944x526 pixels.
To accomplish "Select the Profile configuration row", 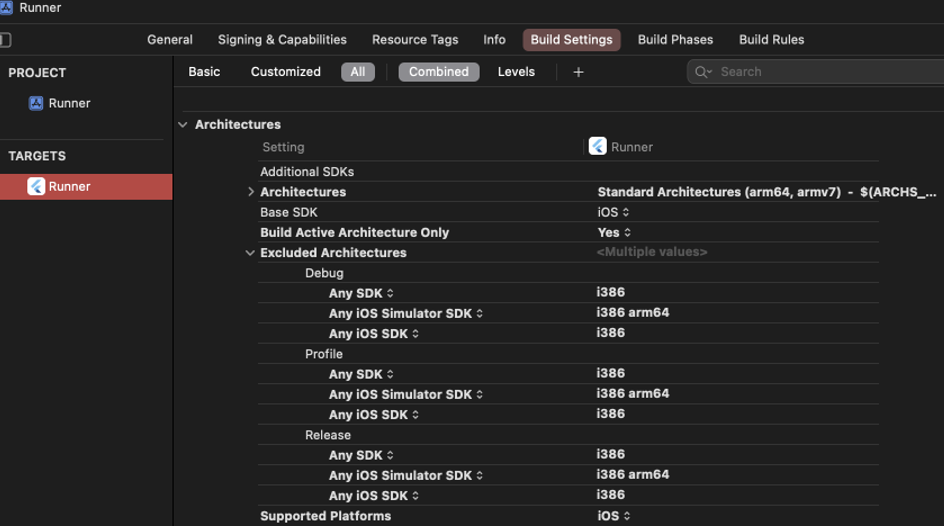I will tap(568, 354).
